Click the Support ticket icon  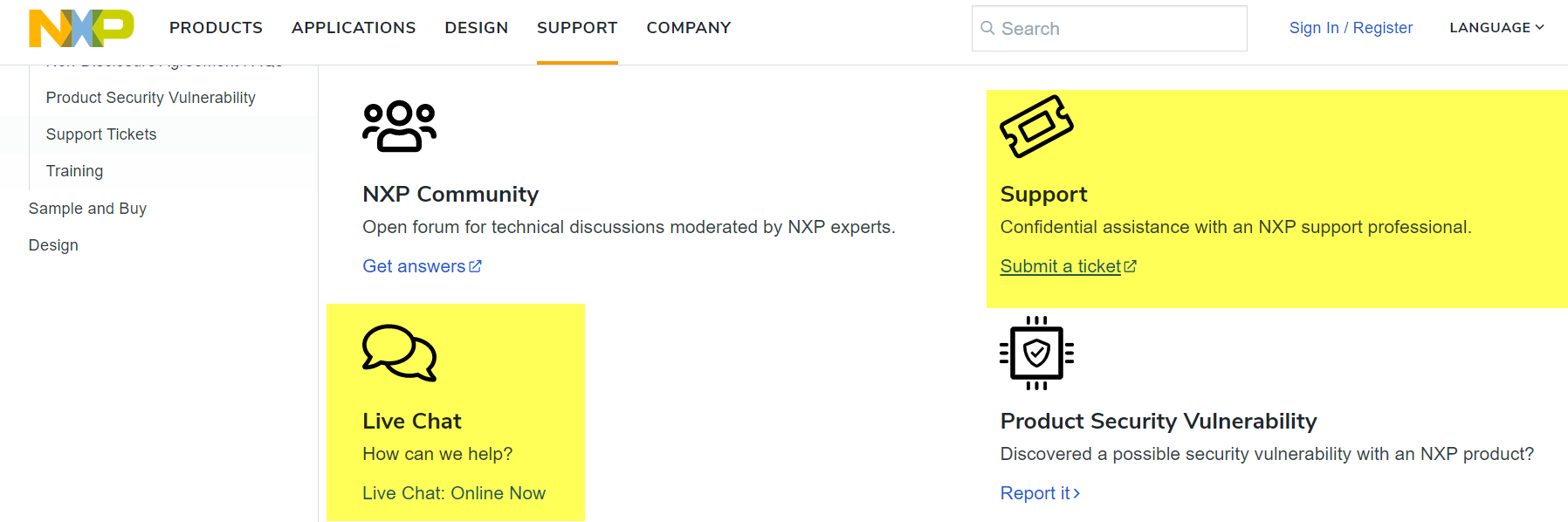(x=1036, y=127)
